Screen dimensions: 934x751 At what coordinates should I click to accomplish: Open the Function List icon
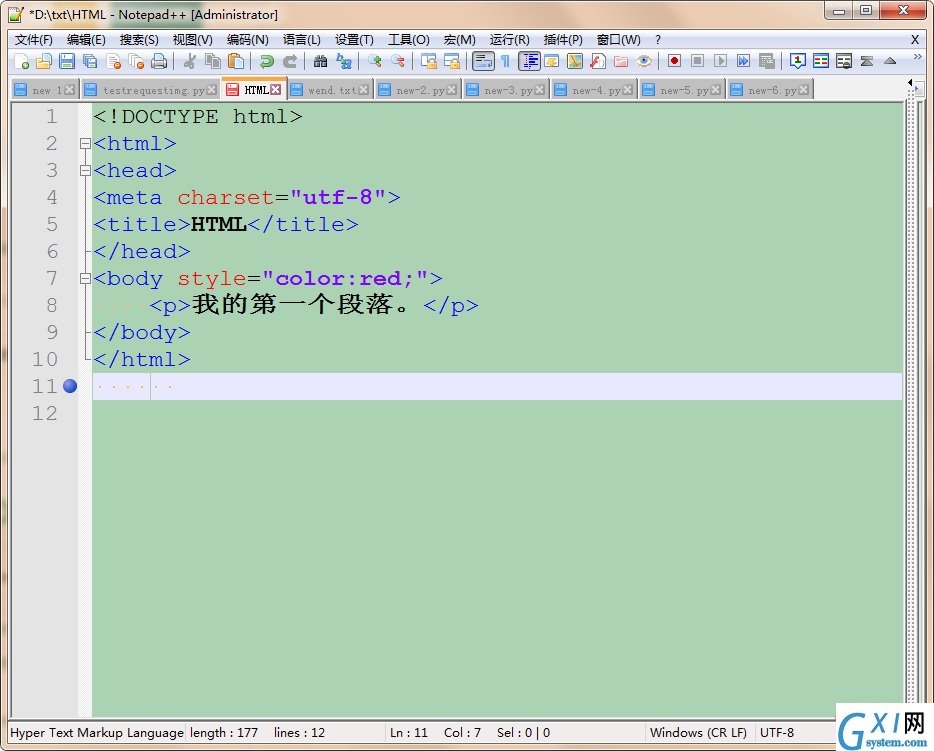597,61
